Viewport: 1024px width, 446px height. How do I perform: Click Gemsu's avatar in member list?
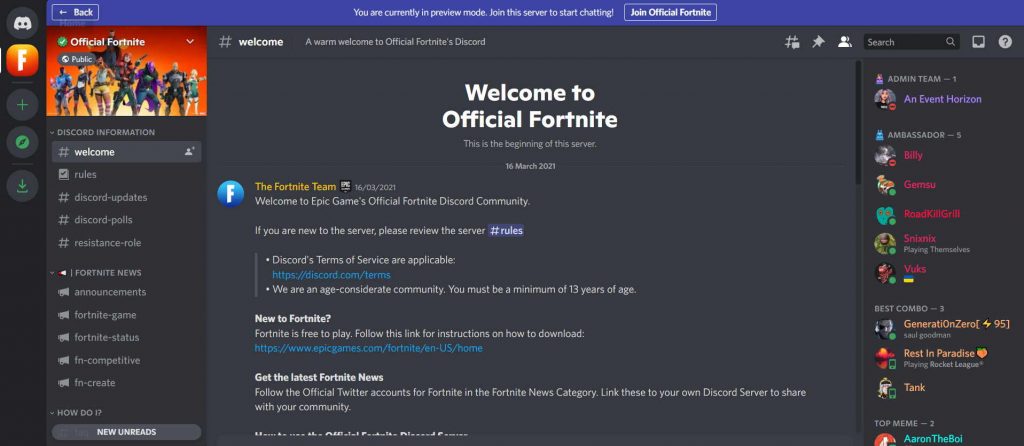pos(885,185)
